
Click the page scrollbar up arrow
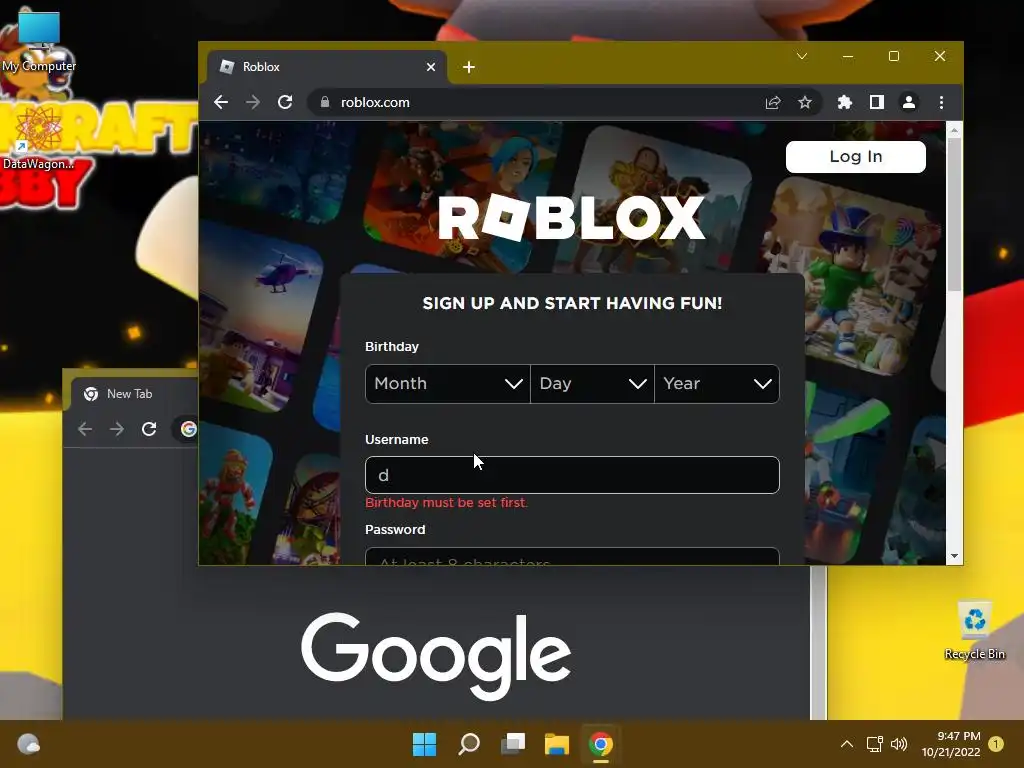954,130
